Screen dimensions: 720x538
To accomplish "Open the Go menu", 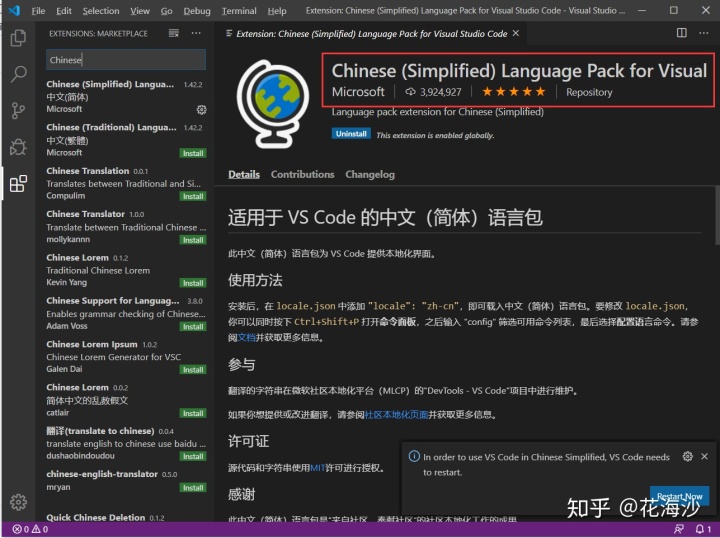I will (166, 11).
